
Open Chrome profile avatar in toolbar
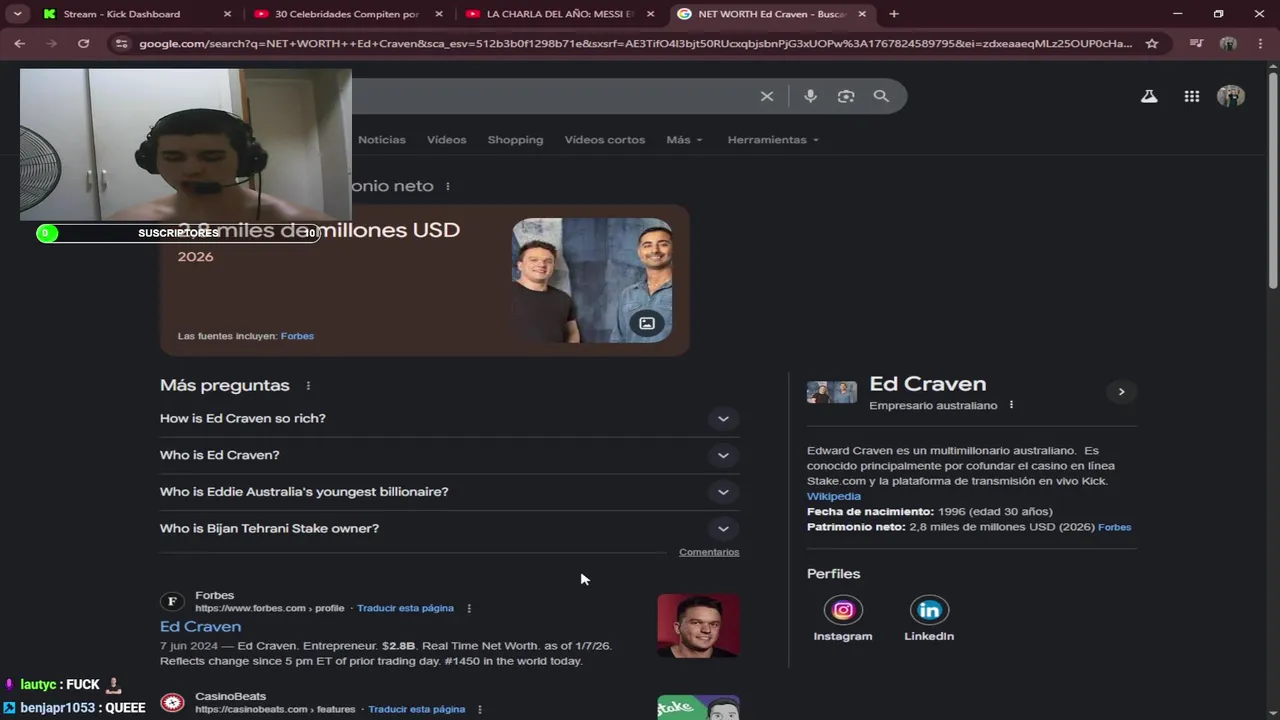1229,43
